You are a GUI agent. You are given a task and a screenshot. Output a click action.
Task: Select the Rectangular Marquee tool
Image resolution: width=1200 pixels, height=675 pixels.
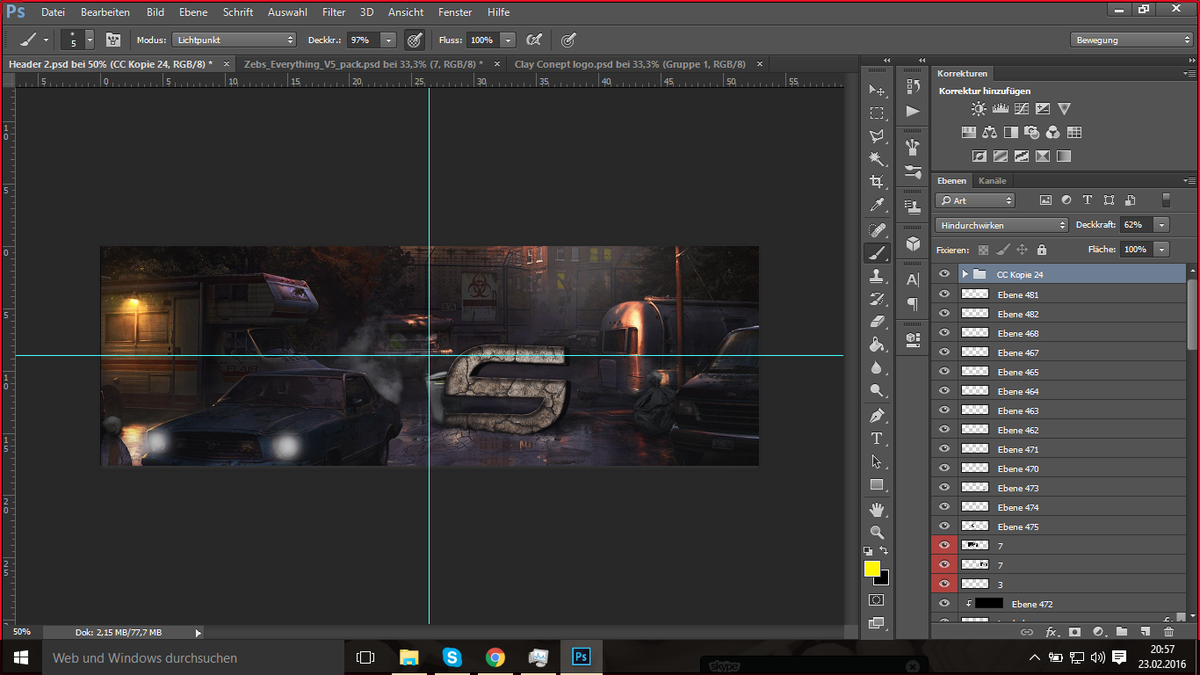coord(877,113)
